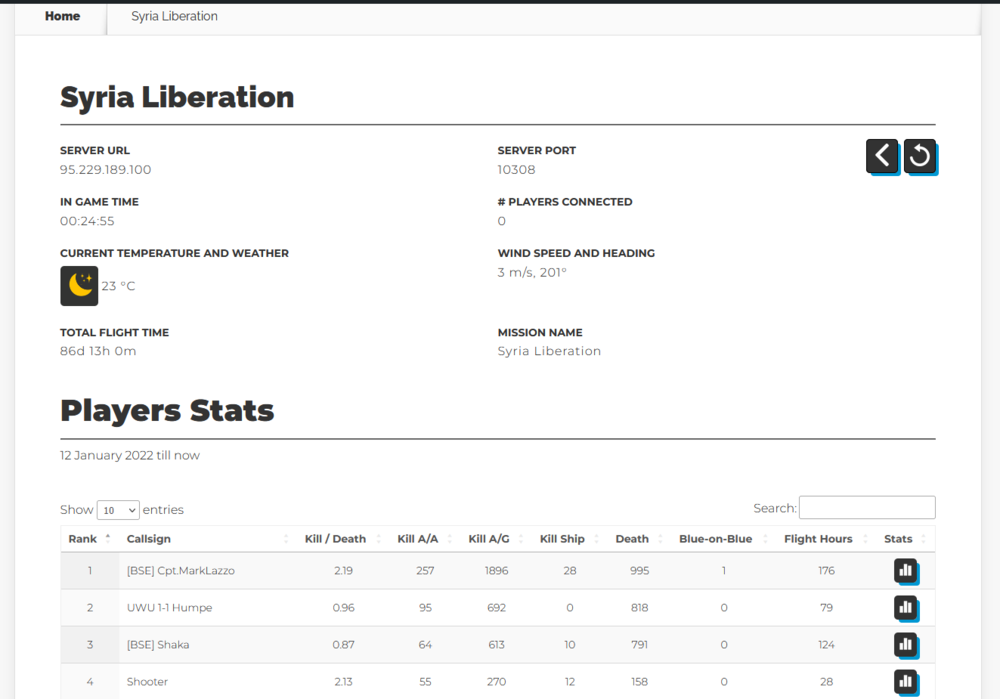Image resolution: width=1000 pixels, height=699 pixels.
Task: Click Kill / Death value 0.96
Action: click(x=343, y=608)
